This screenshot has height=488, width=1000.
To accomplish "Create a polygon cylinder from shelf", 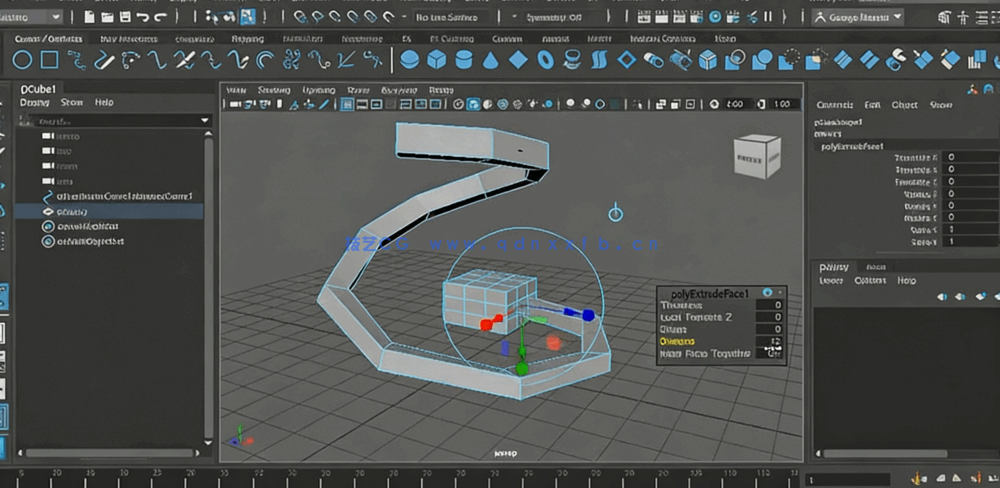I will click(464, 60).
